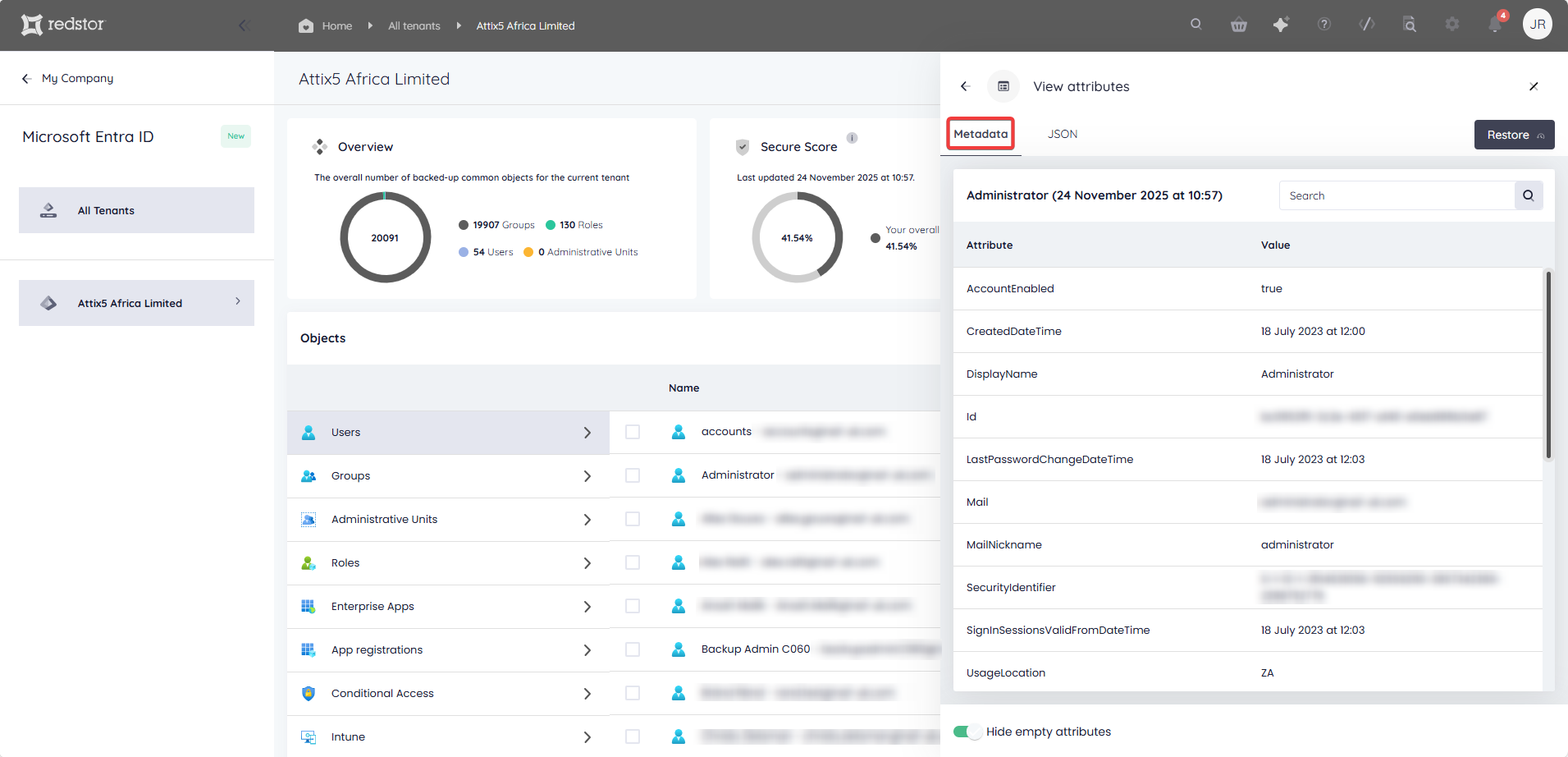The image size is (1568, 757).
Task: Switch to the Metadata tab
Action: [x=981, y=134]
